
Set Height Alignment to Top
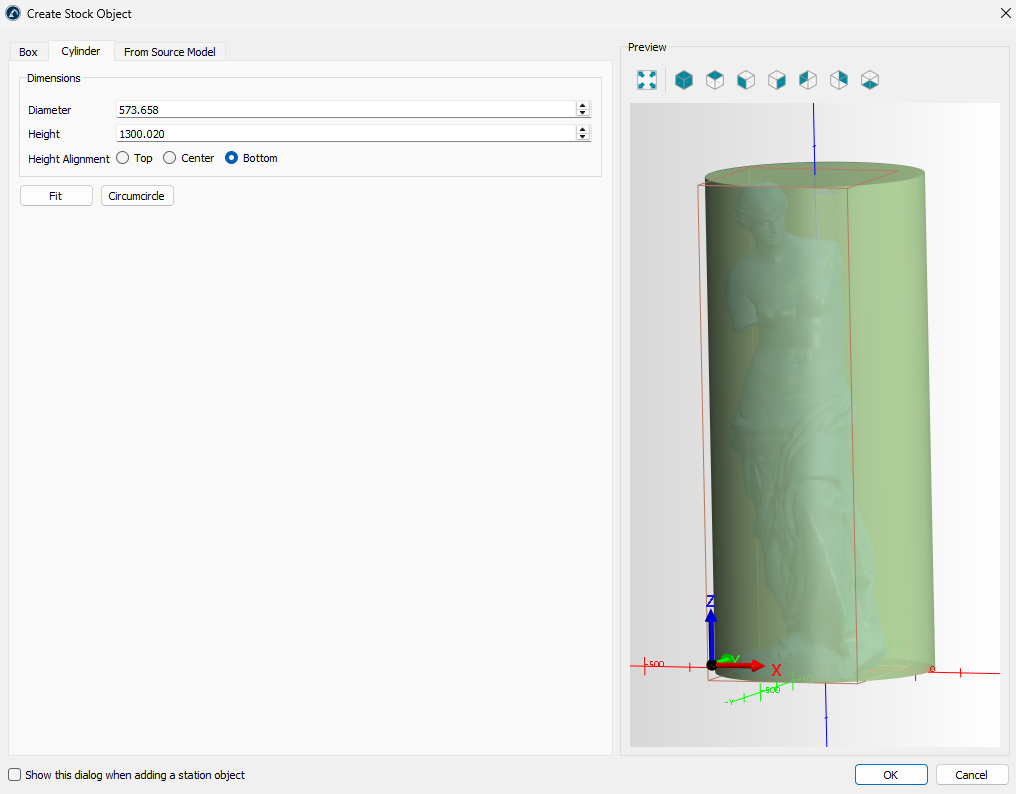pos(123,158)
